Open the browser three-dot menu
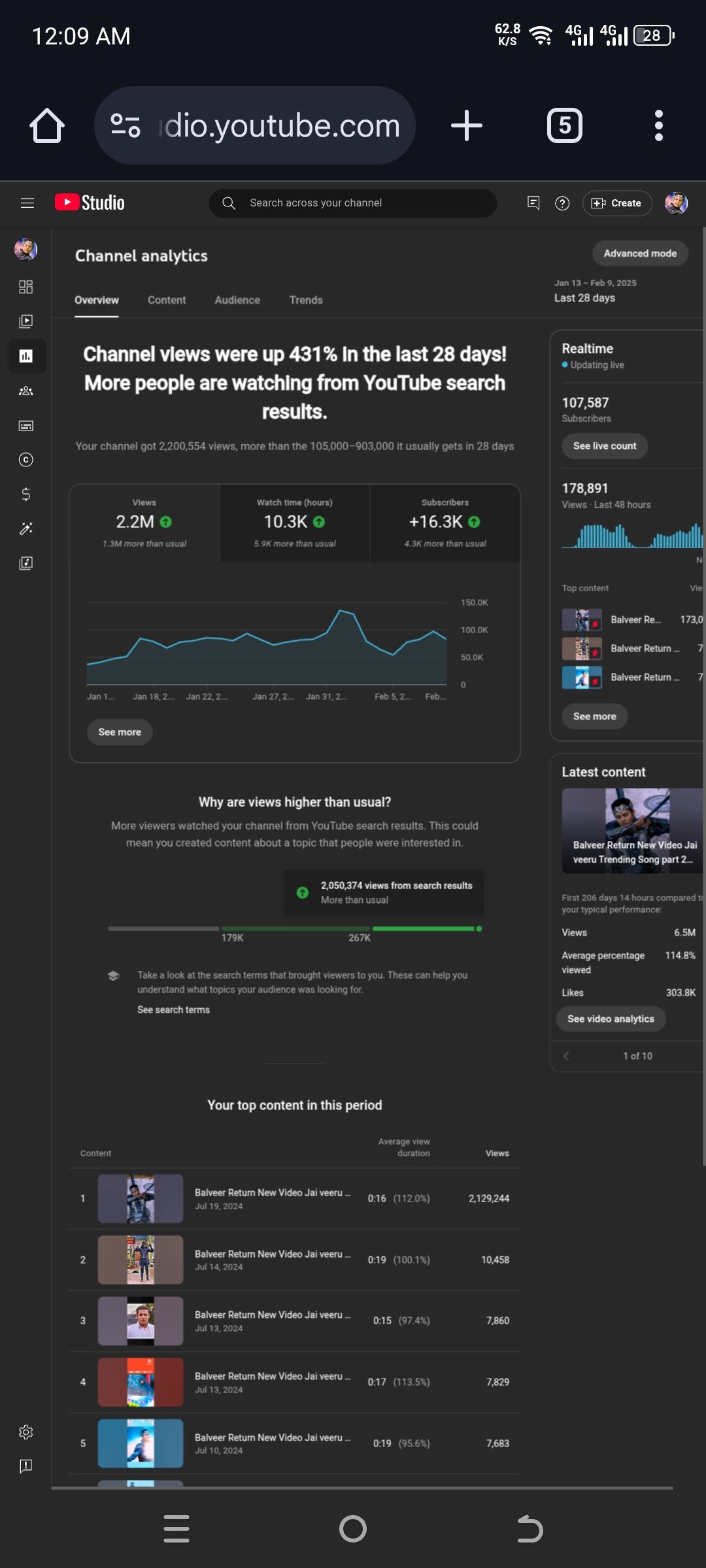The width and height of the screenshot is (706, 1568). (659, 125)
